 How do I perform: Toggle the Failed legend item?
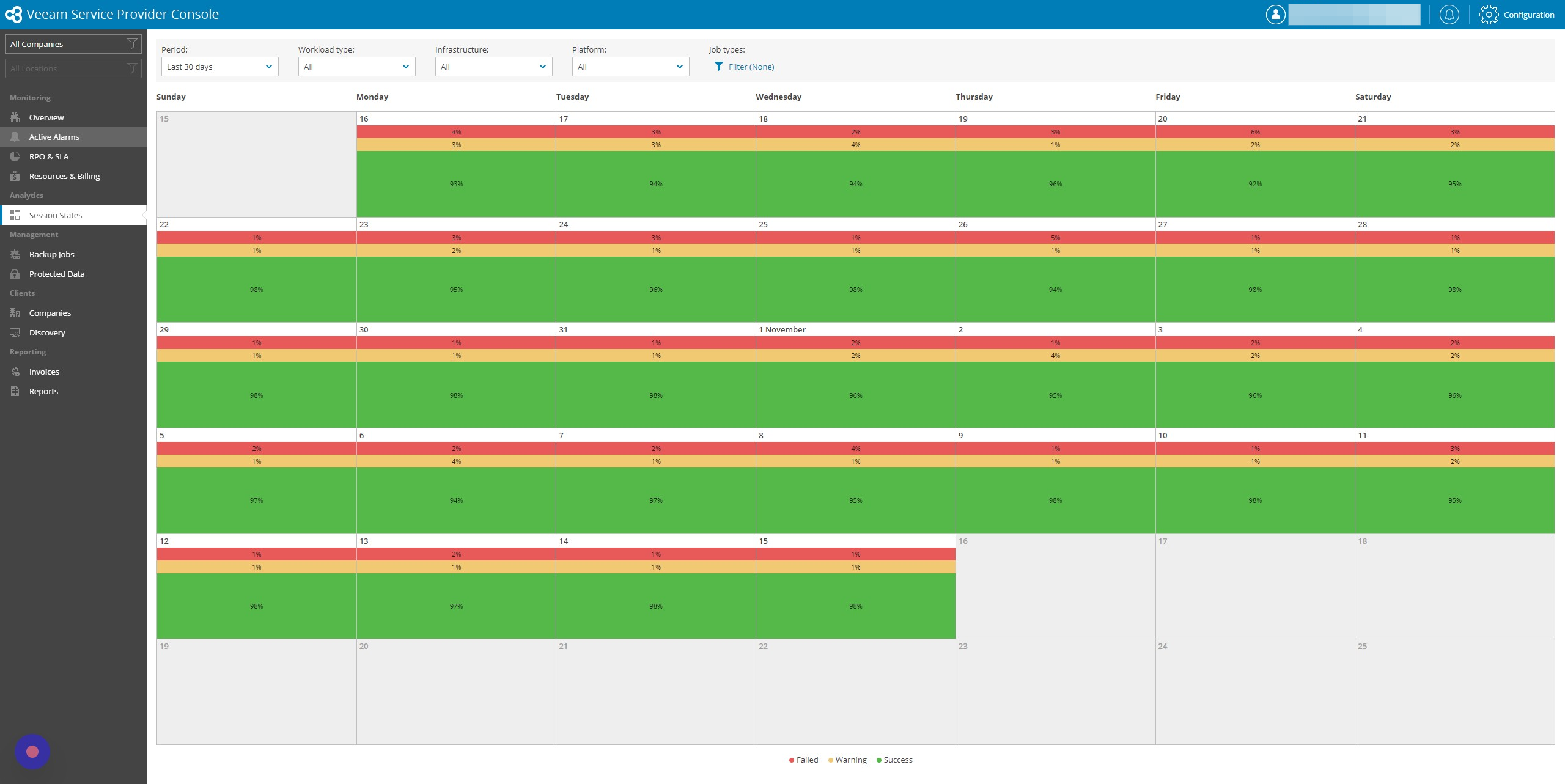[x=803, y=760]
